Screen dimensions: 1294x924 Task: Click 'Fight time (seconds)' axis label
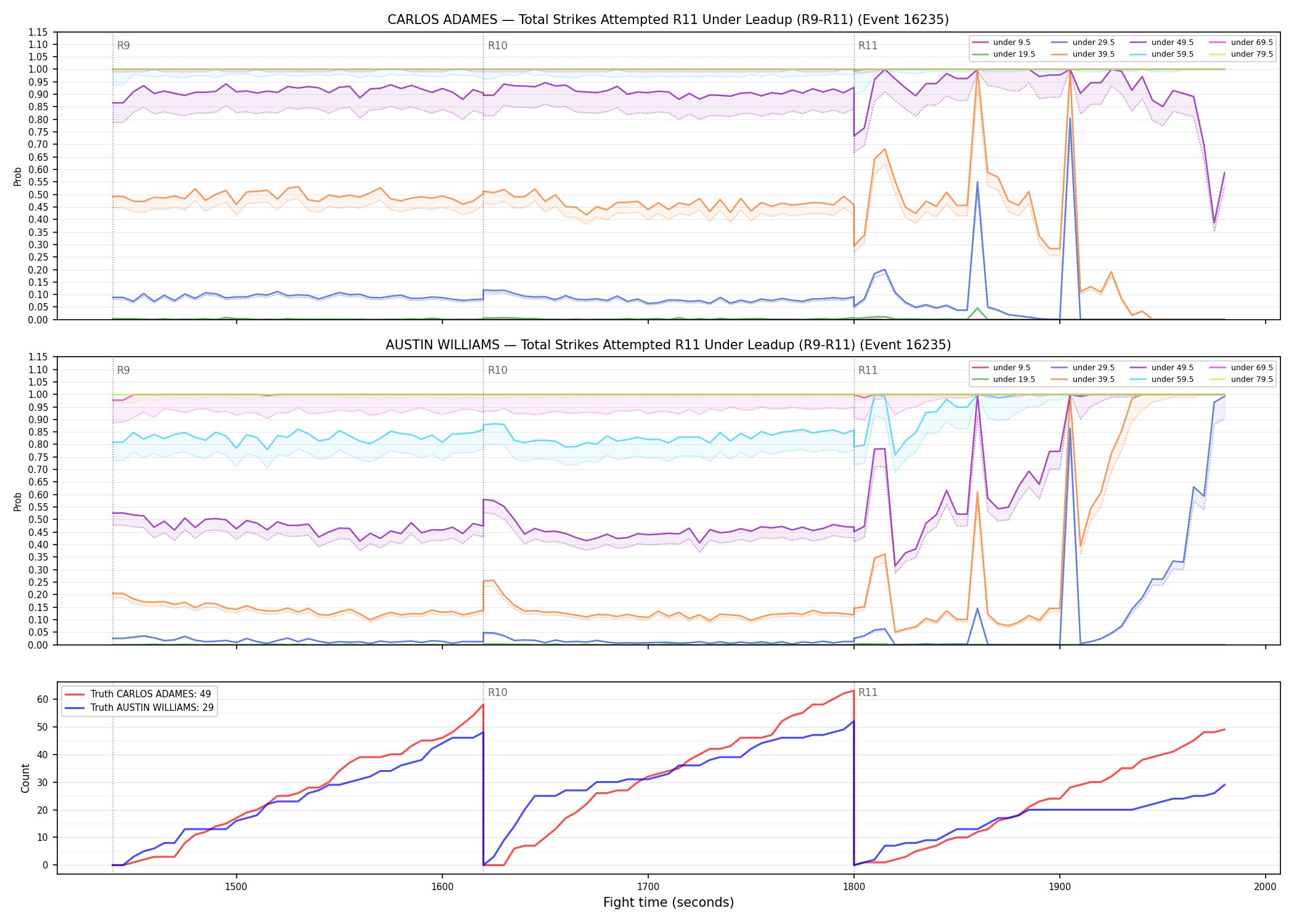669,902
